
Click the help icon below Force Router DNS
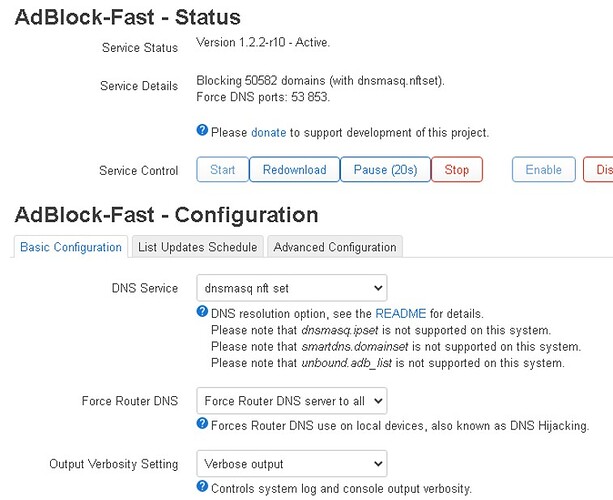(203, 425)
